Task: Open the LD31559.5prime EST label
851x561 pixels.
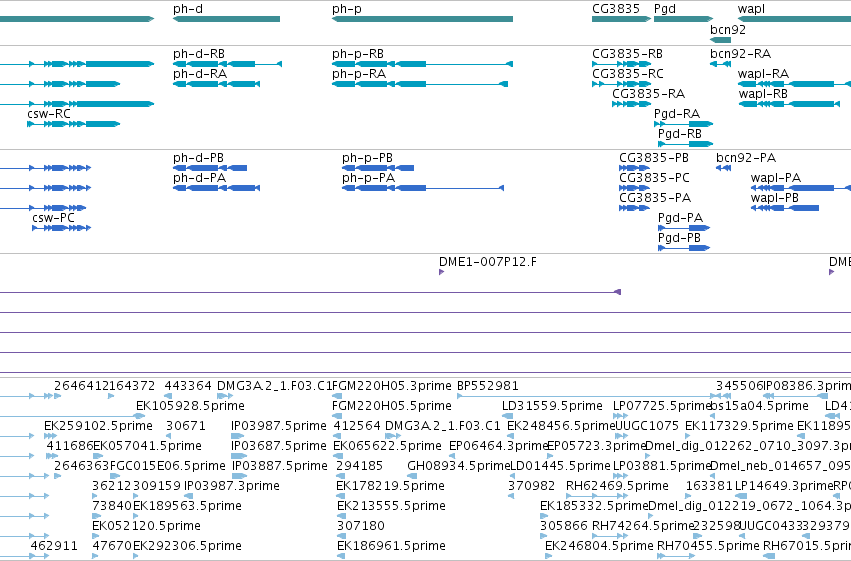Action: pos(552,406)
